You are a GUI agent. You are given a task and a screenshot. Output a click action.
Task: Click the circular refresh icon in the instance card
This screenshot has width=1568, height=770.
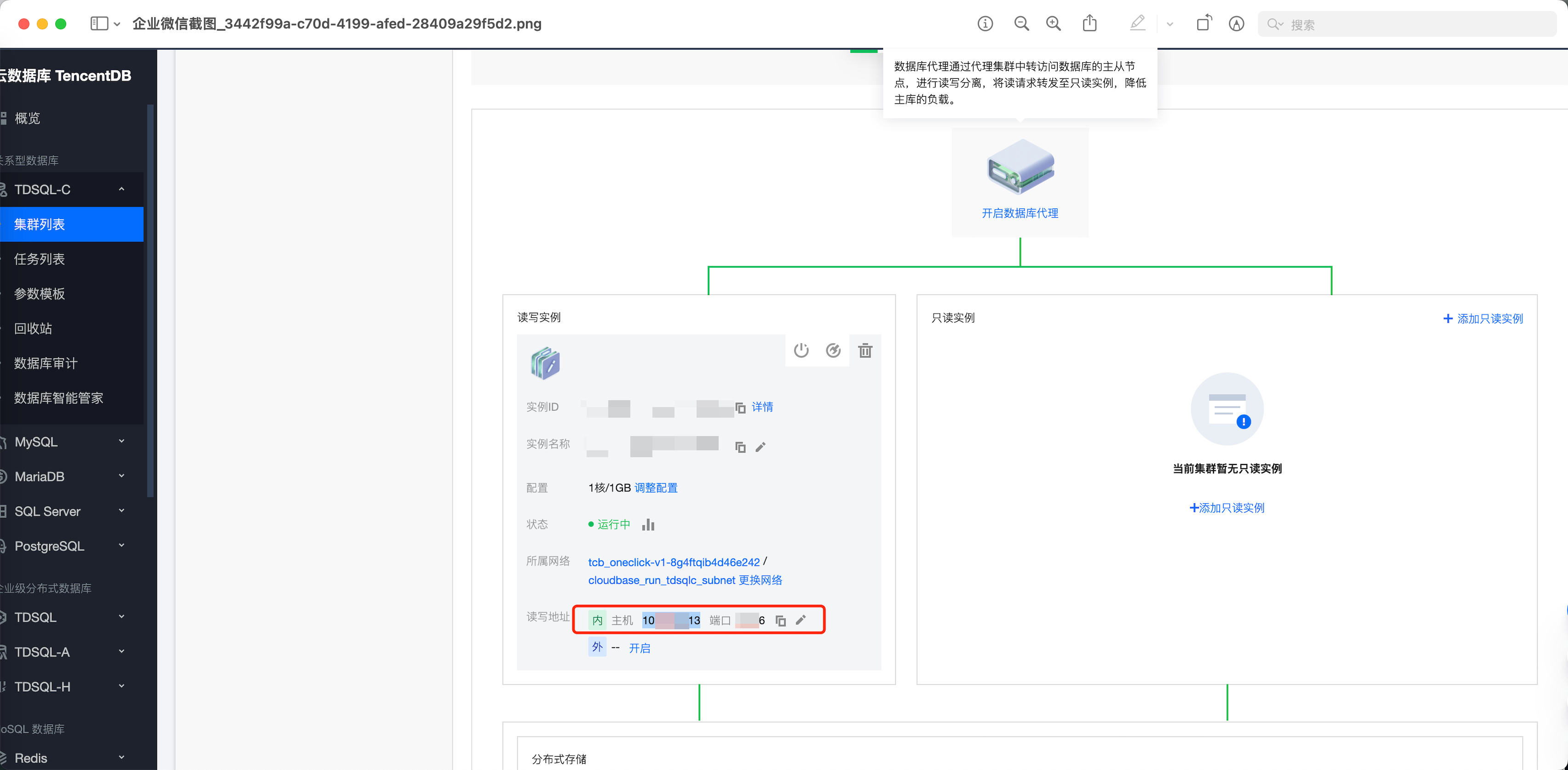click(833, 350)
